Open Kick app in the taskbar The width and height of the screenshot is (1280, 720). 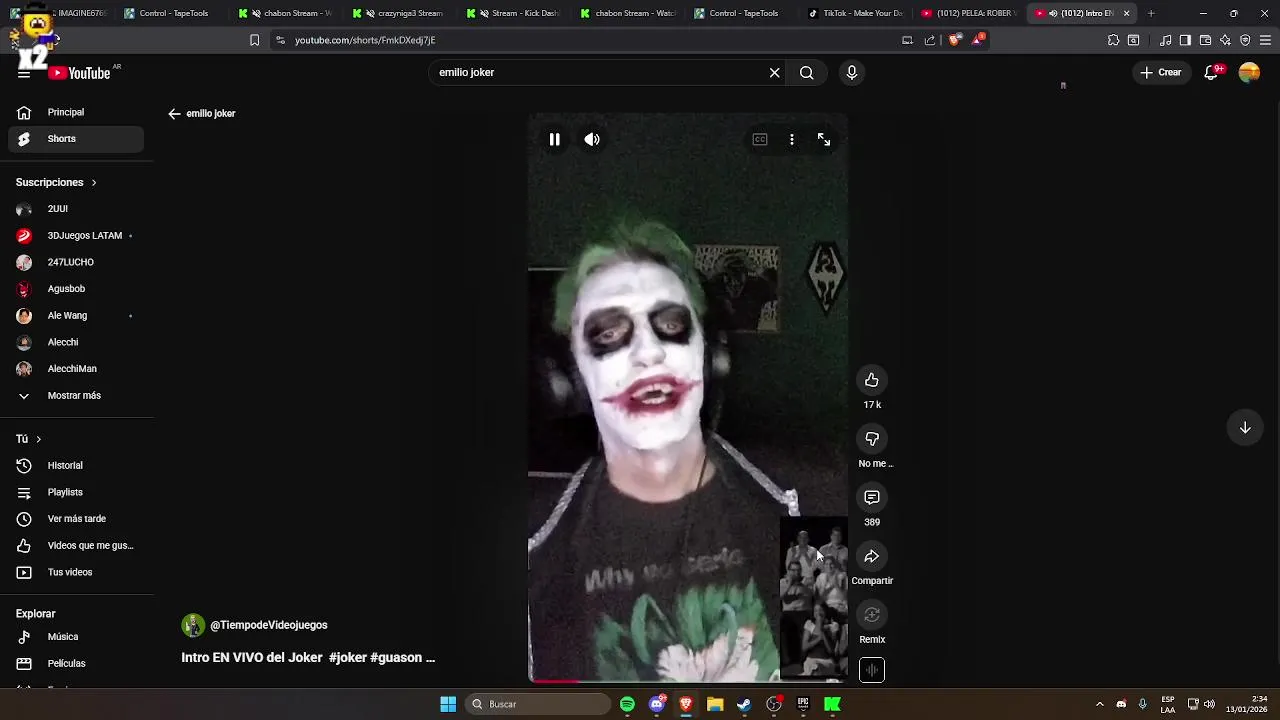coord(832,704)
